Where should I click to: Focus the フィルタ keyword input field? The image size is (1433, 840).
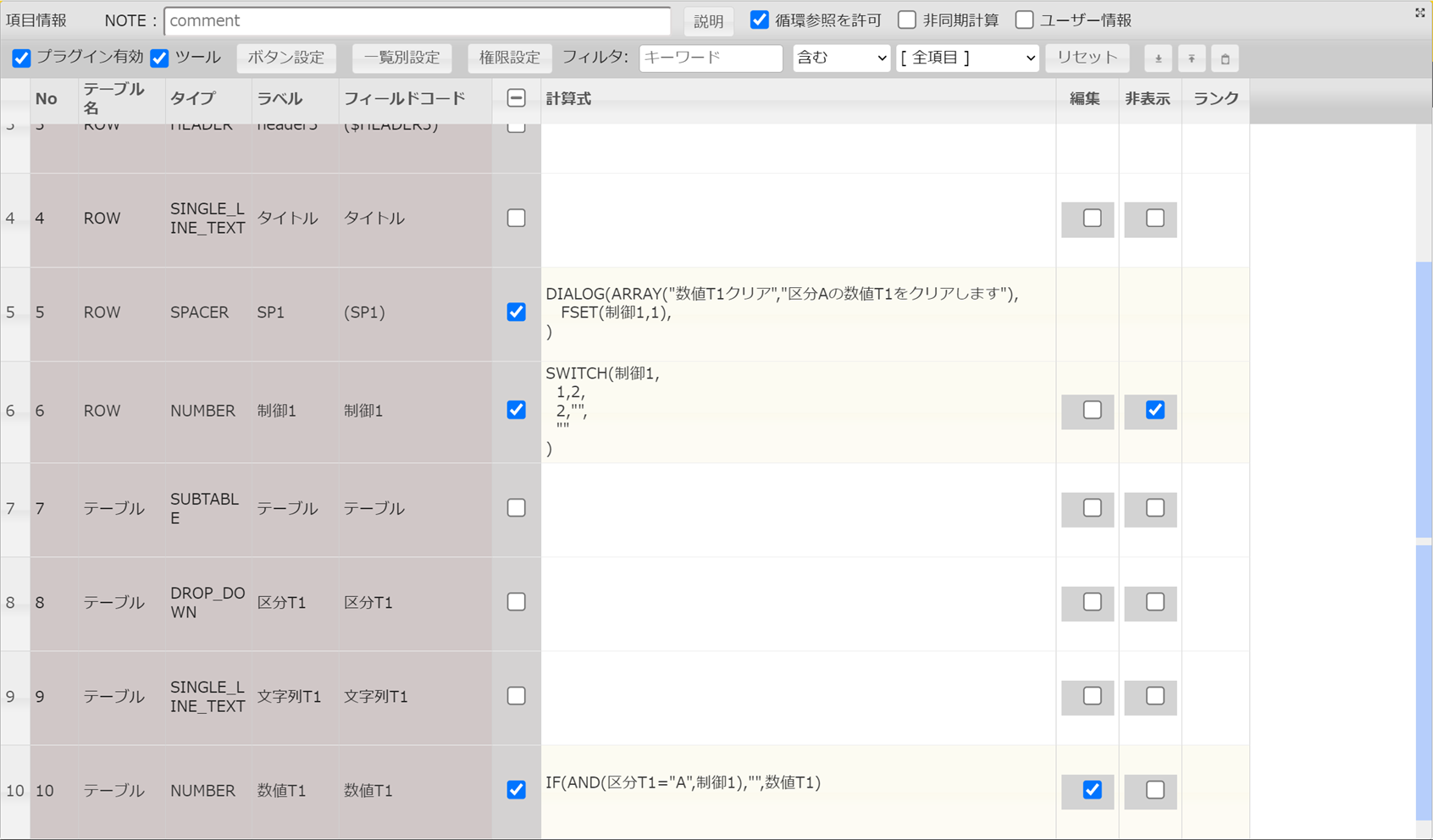[711, 58]
